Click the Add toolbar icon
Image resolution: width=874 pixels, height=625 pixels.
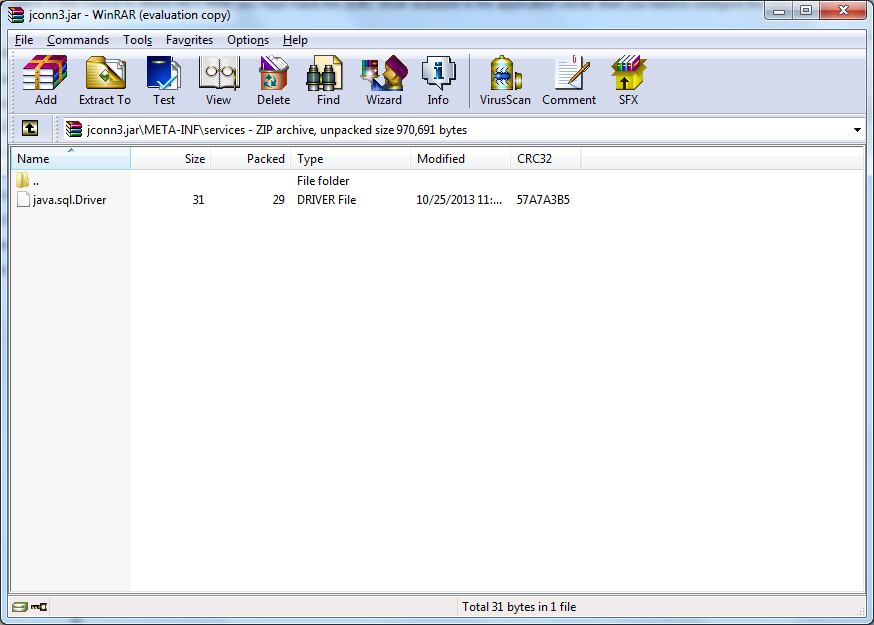[x=45, y=80]
